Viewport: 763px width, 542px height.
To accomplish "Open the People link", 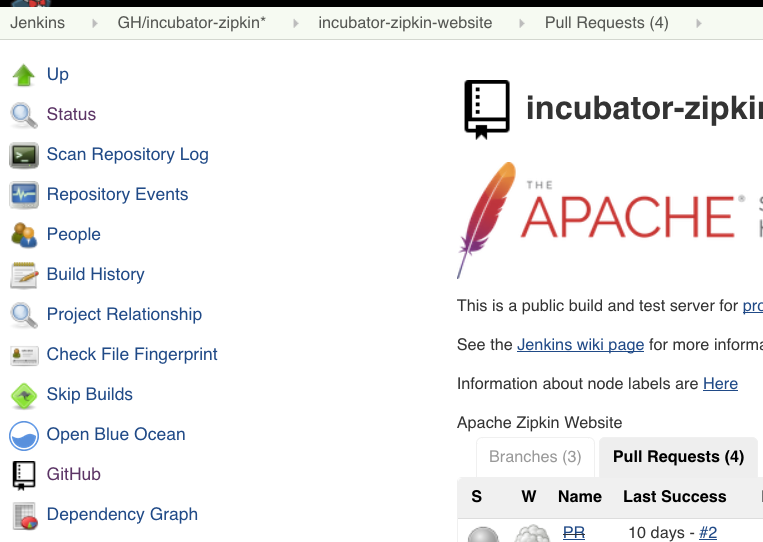I will pos(73,235).
